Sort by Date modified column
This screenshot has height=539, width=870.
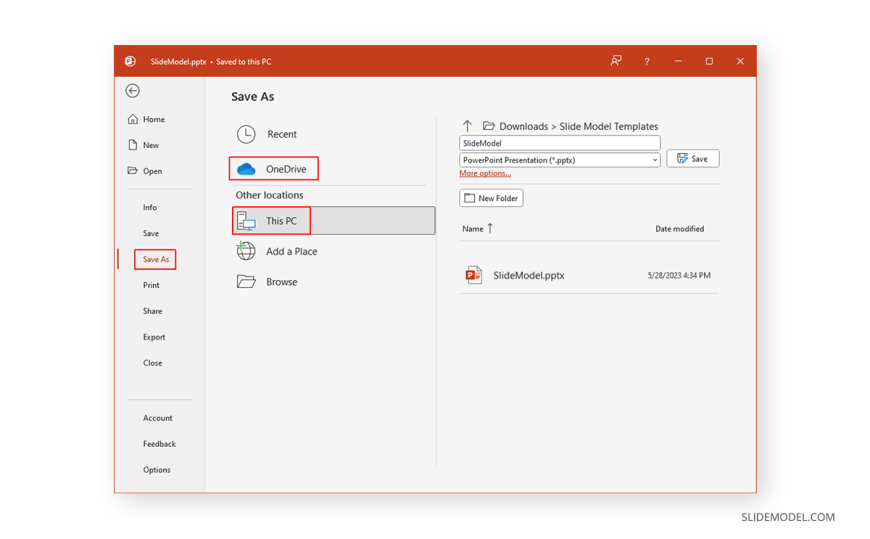[679, 229]
